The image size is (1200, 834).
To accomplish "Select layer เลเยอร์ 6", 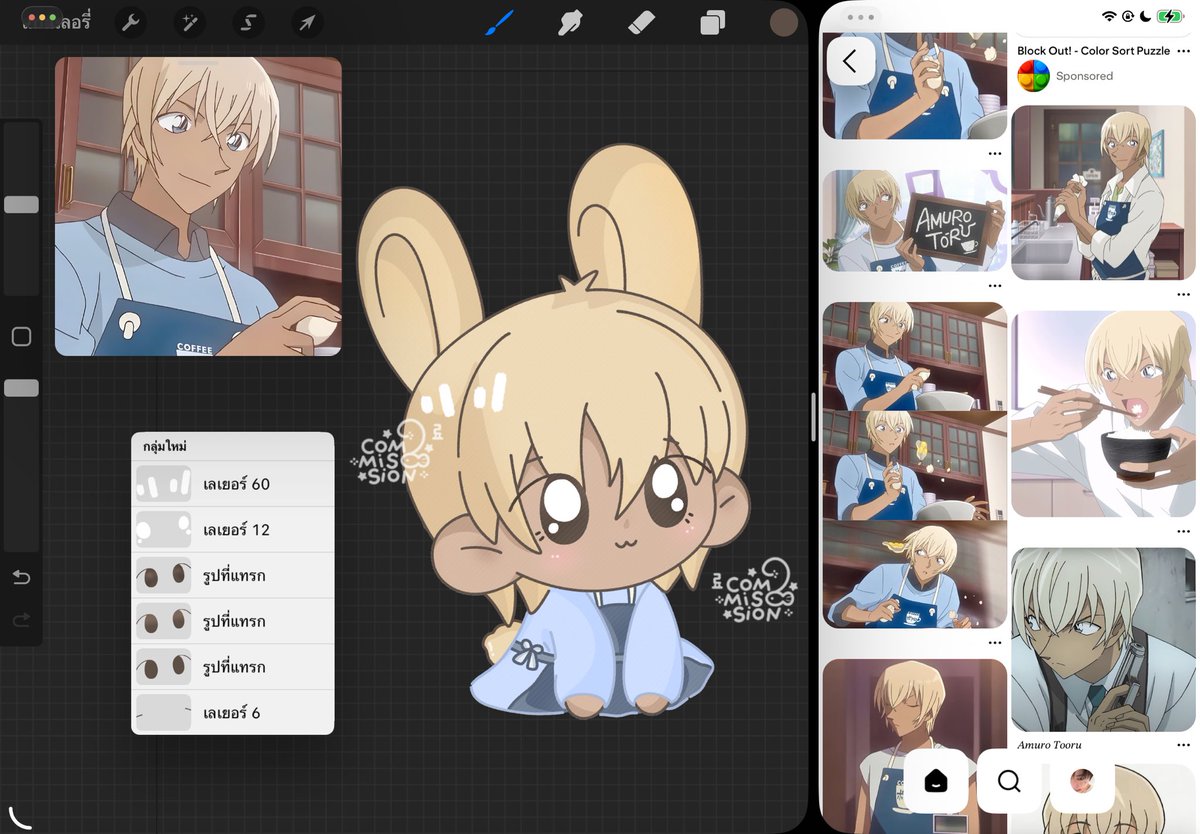I will point(232,713).
